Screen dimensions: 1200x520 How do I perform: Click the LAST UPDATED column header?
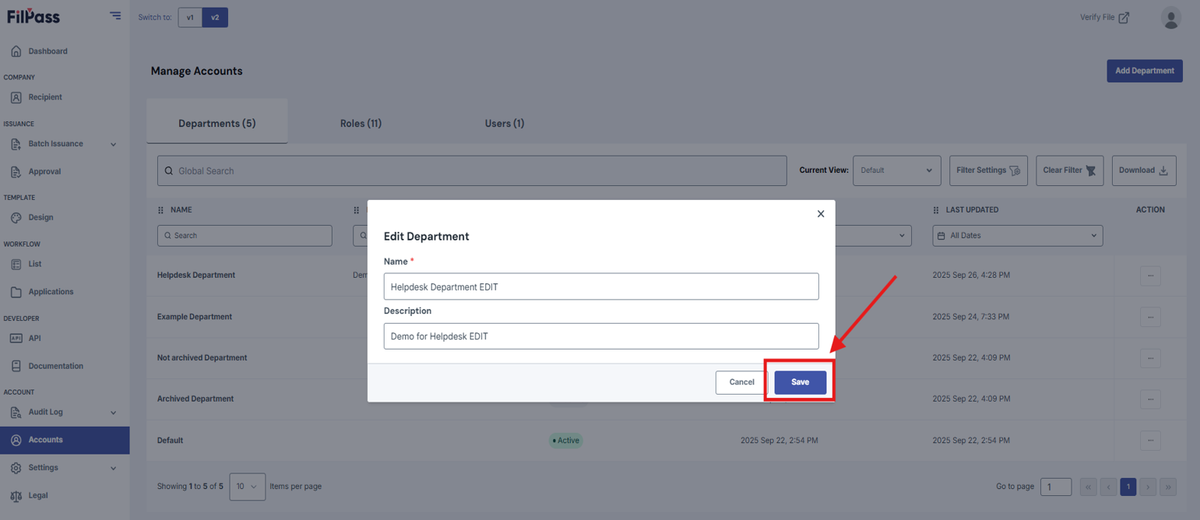pos(971,210)
